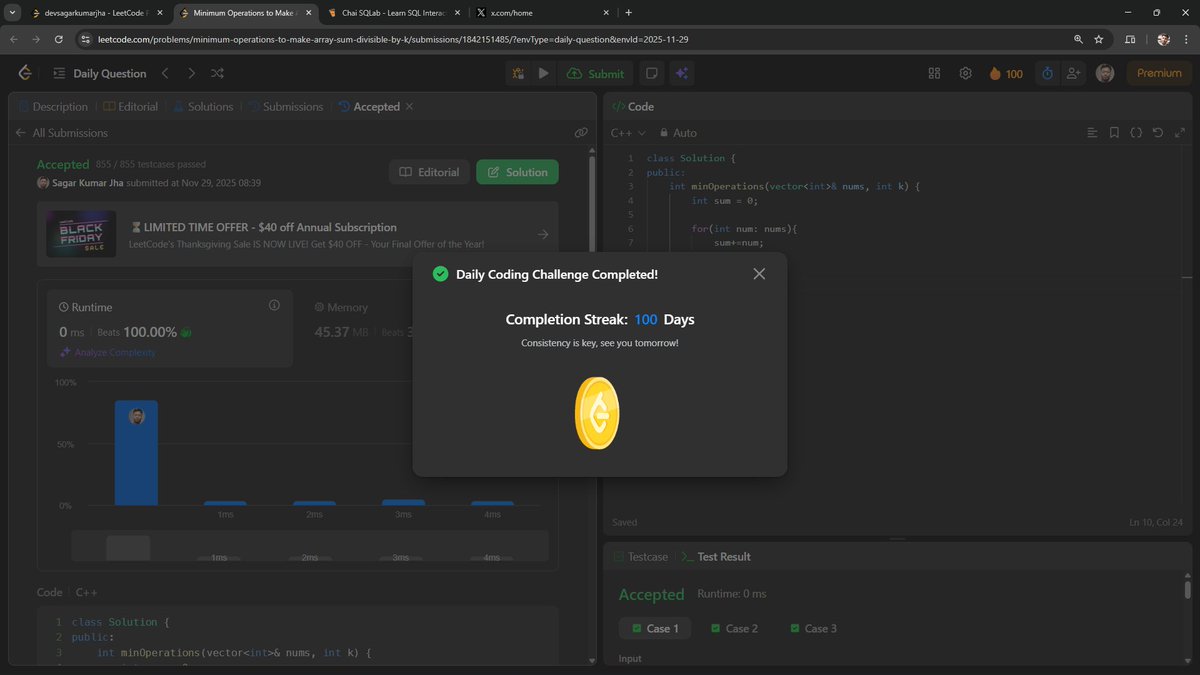
Task: Open the notes sticky icon
Action: point(651,73)
